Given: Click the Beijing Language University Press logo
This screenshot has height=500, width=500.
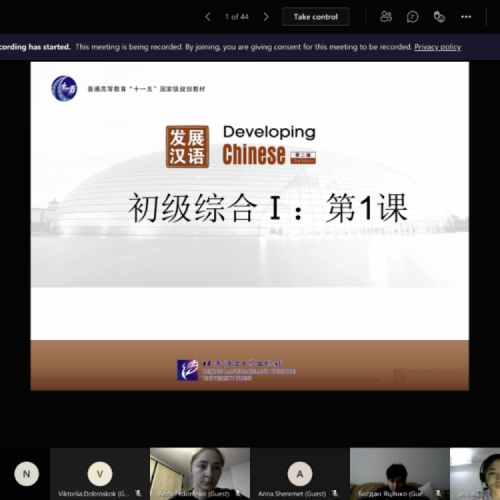Looking at the screenshot, I should tap(236, 370).
